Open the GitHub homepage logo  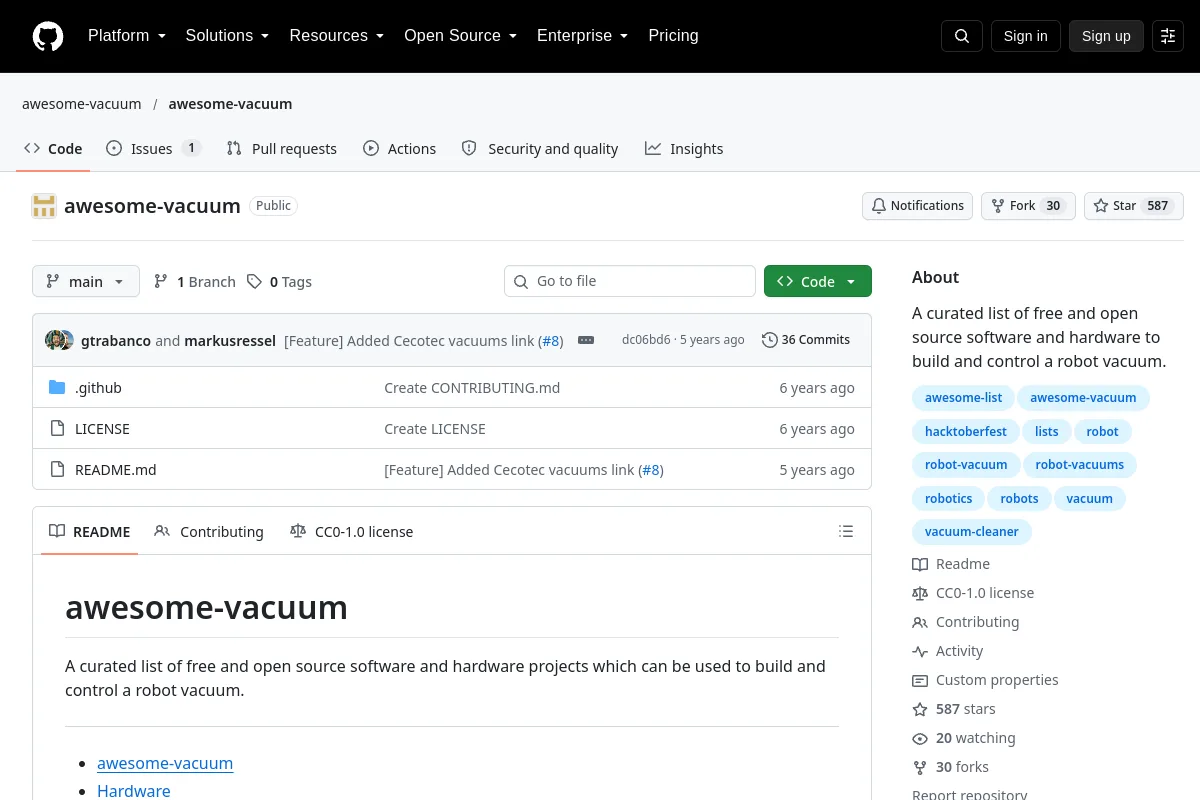coord(48,36)
